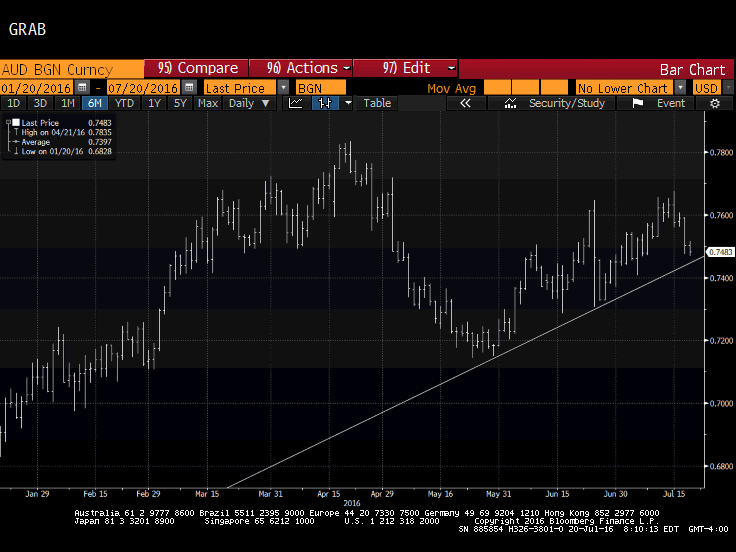Screen dimensions: 736x552
Task: Open end date calendar picker icon
Action: click(189, 88)
